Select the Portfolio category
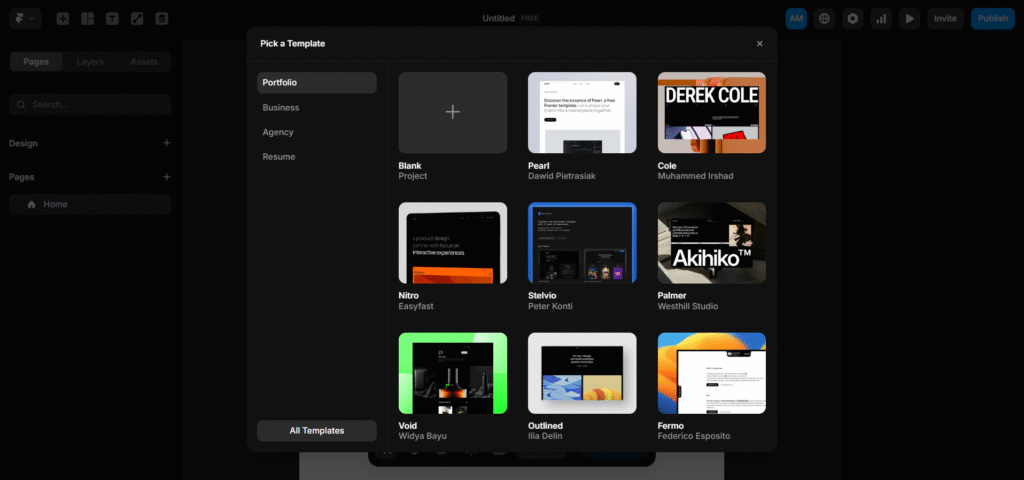 coord(317,83)
